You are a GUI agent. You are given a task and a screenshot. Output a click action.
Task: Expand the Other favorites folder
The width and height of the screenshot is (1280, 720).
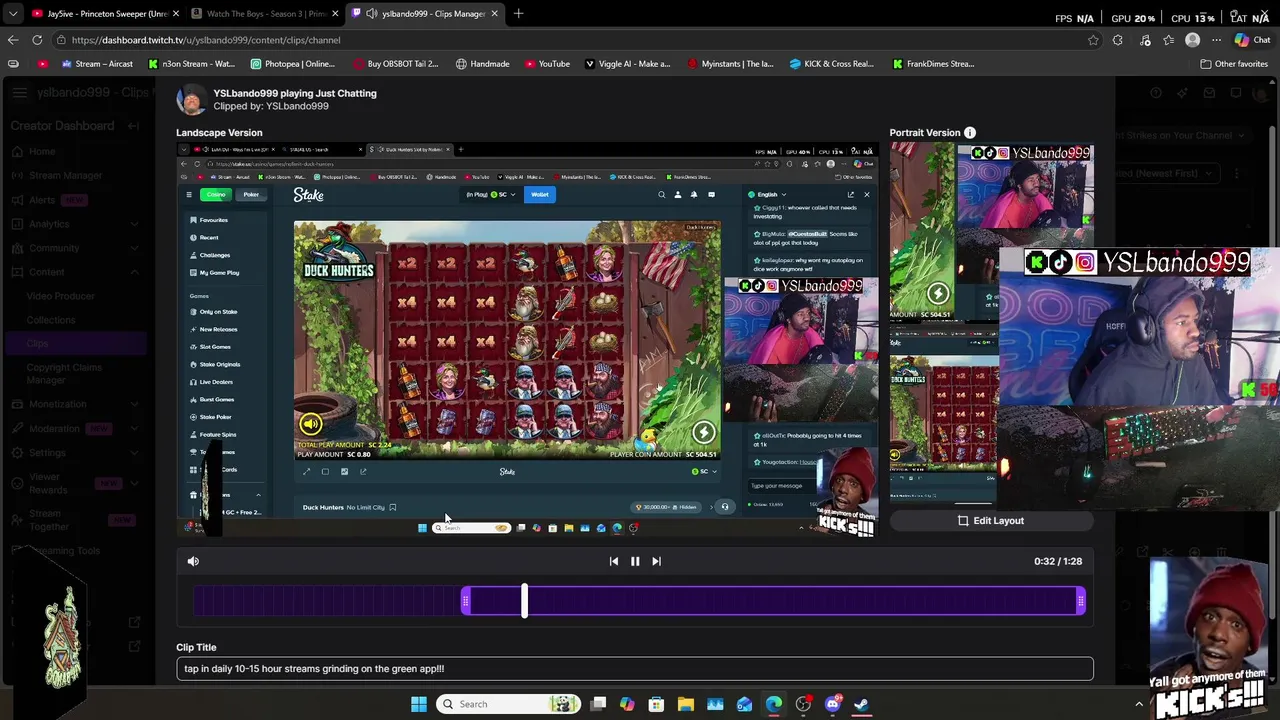[x=1234, y=64]
